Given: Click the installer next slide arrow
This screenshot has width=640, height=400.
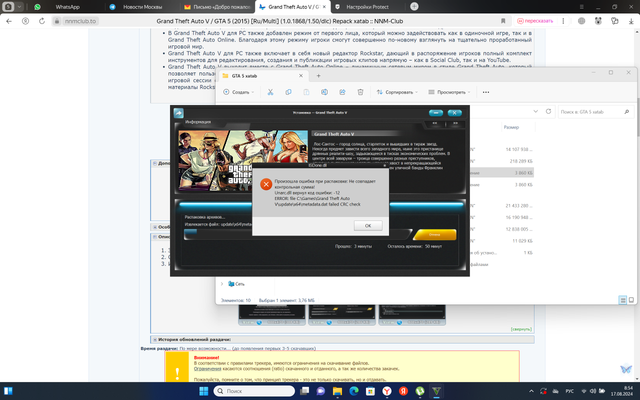Looking at the screenshot, I should tap(455, 123).
